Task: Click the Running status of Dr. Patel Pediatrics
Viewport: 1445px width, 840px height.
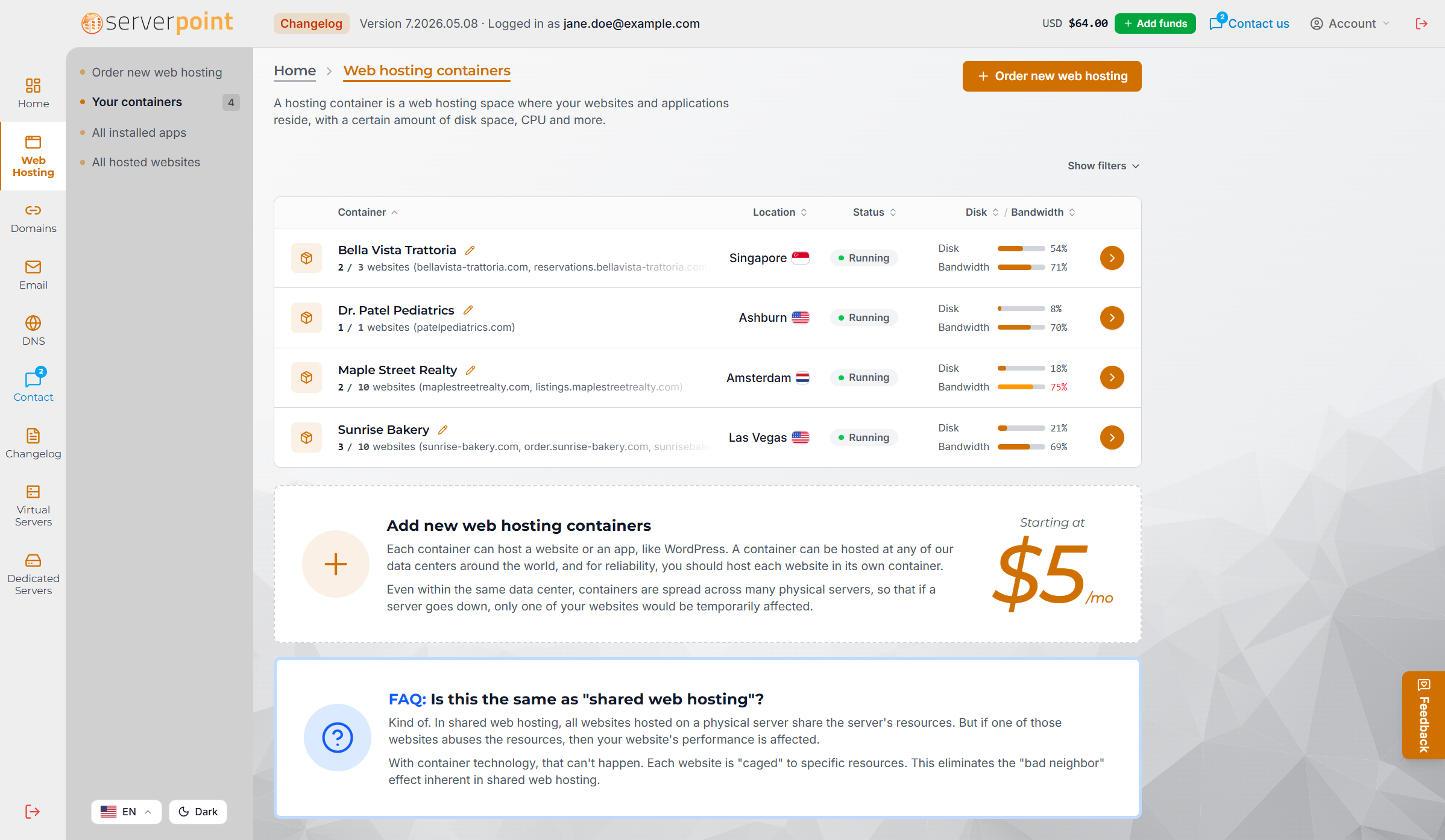Action: (x=864, y=318)
